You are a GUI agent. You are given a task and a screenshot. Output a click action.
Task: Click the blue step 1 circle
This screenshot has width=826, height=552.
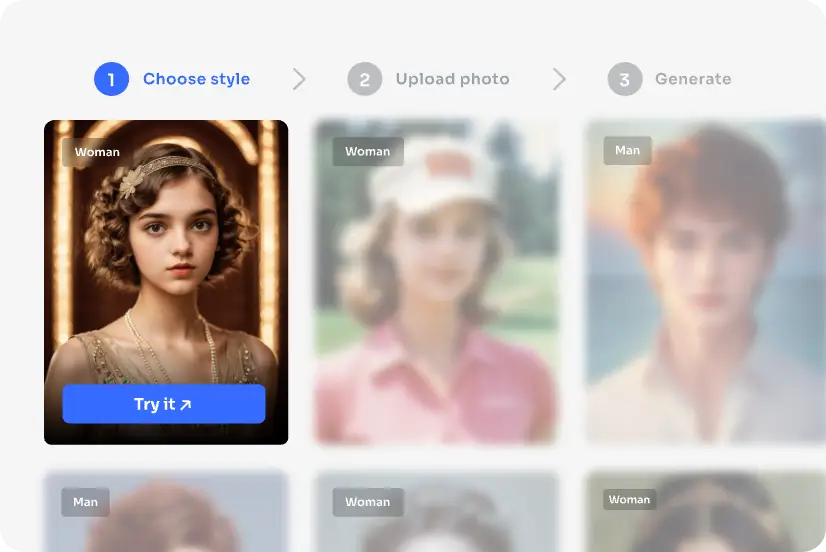111,79
